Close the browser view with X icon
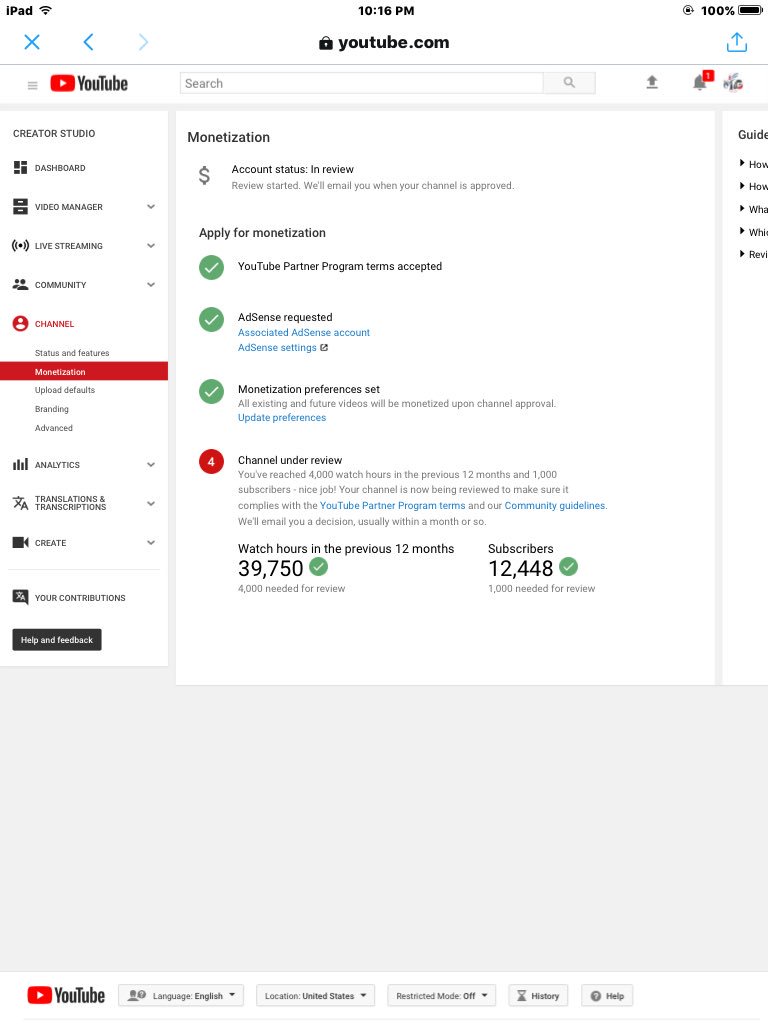 32,42
